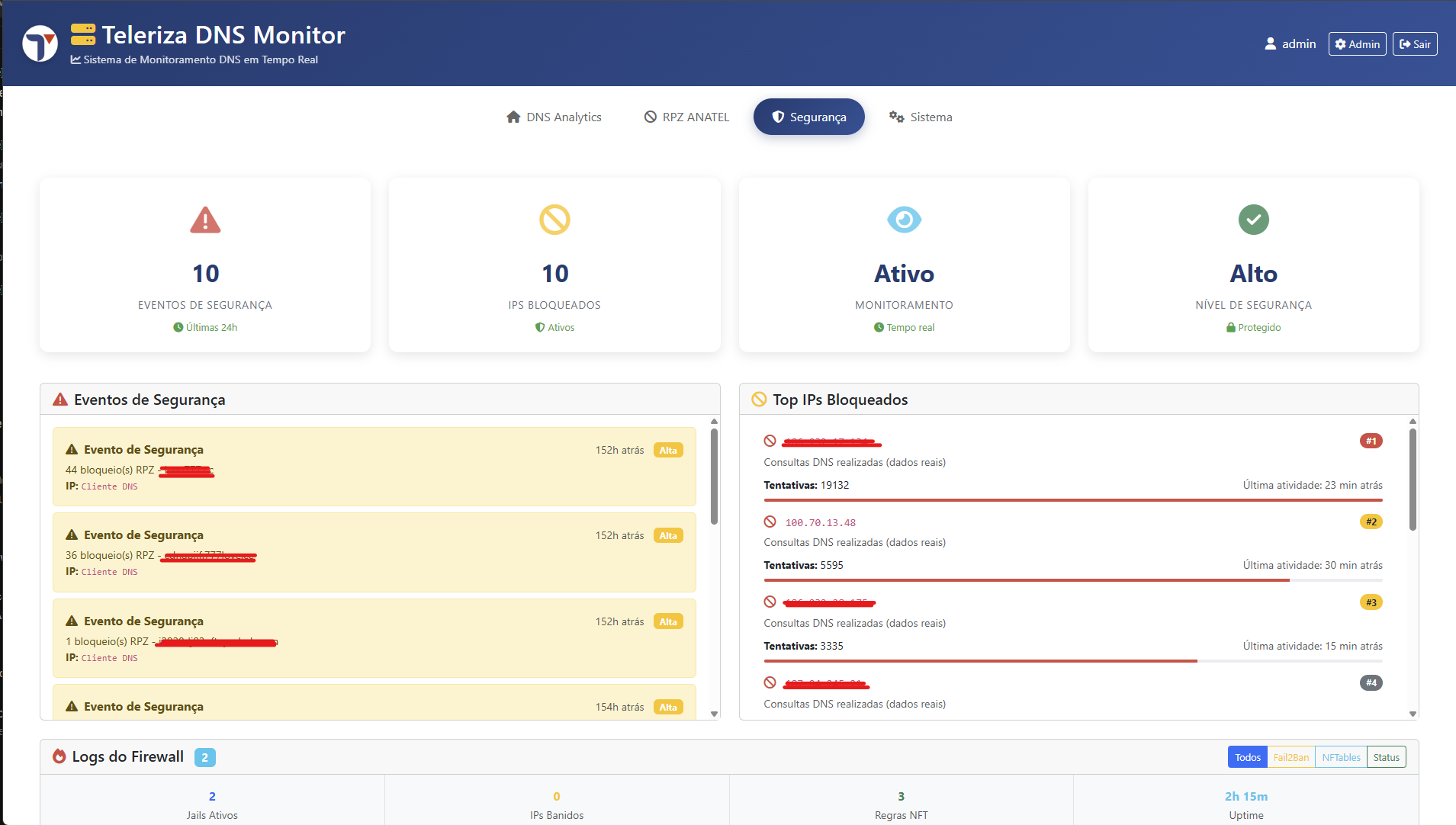The image size is (1456, 825).
Task: Click the green checkmark security level icon
Action: 1253,220
